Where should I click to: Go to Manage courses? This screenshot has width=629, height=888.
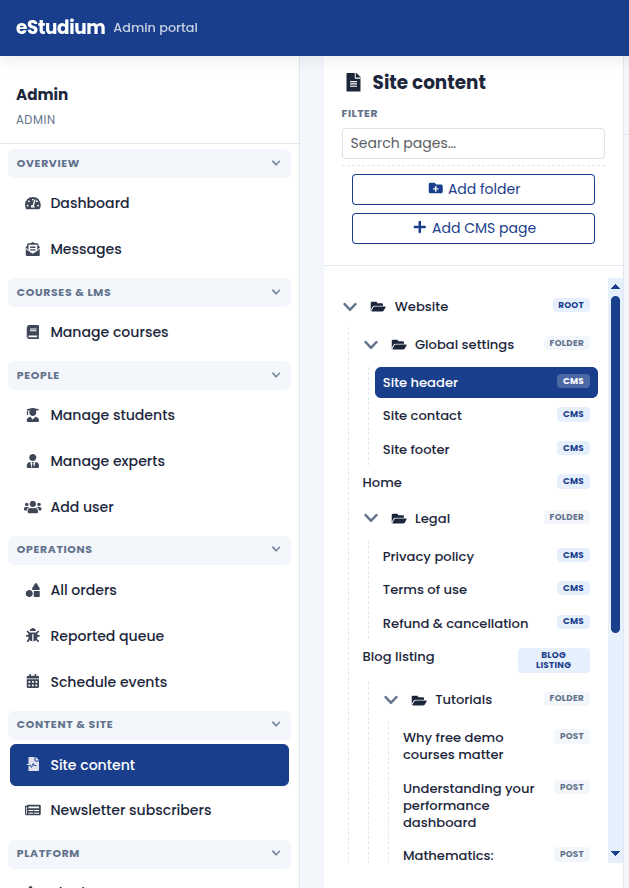pos(149,332)
